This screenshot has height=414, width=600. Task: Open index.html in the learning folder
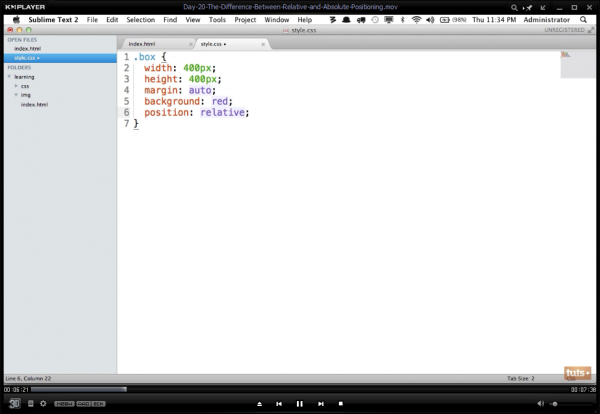click(x=34, y=104)
